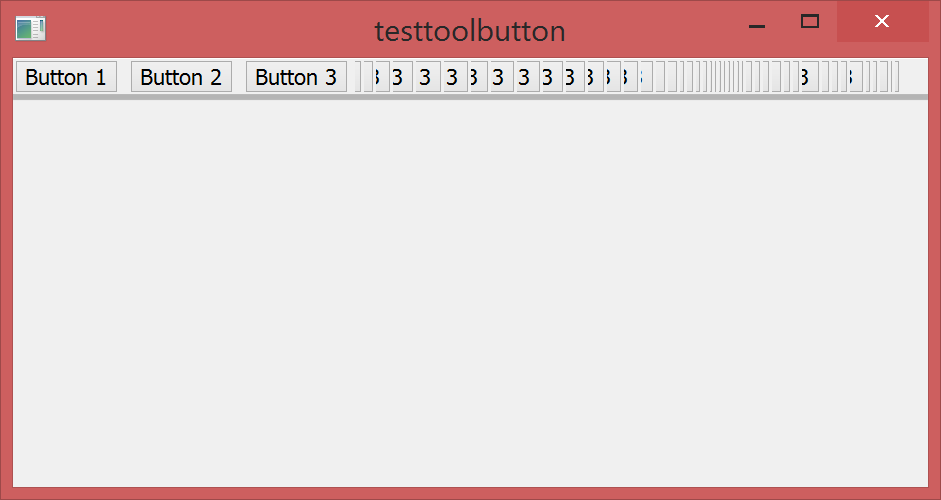The width and height of the screenshot is (941, 500).
Task: Click the testtoolbutton application icon in title bar
Action: coord(30,29)
